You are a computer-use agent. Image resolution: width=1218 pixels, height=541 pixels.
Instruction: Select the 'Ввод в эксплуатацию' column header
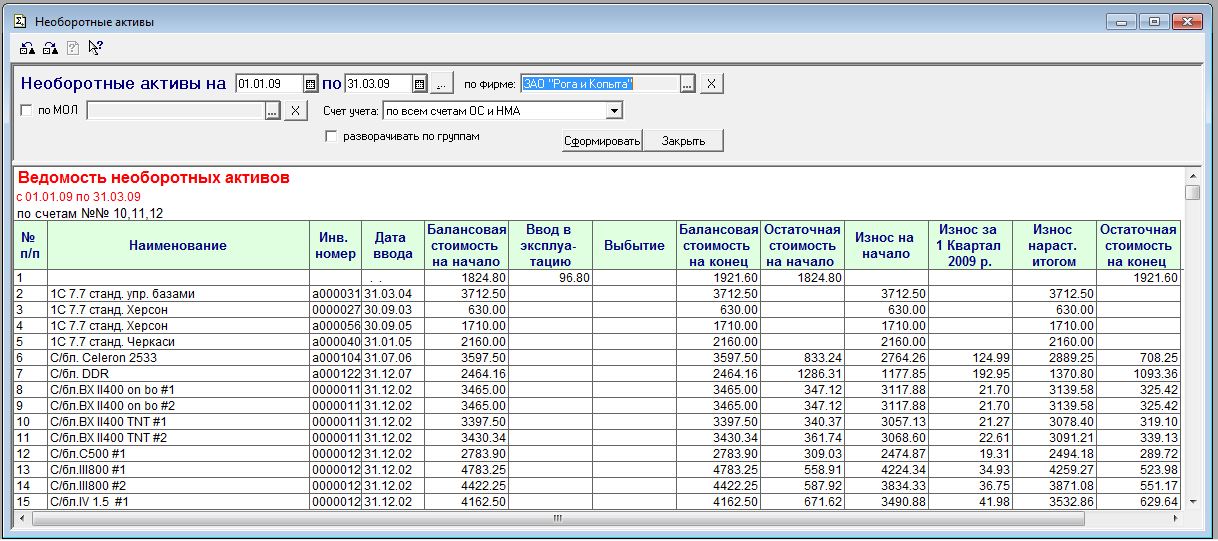click(550, 245)
